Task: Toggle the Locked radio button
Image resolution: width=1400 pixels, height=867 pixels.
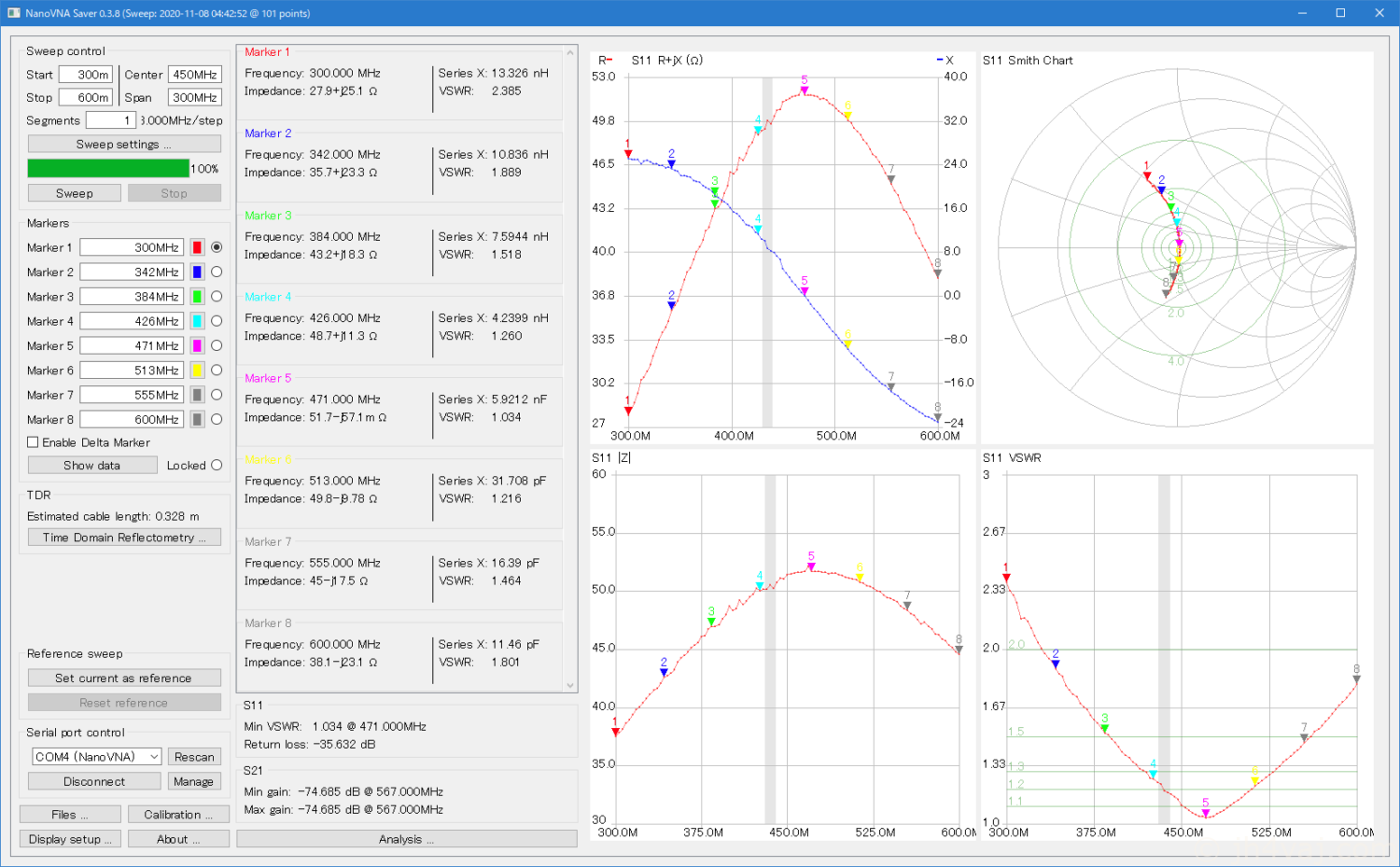Action: [217, 465]
